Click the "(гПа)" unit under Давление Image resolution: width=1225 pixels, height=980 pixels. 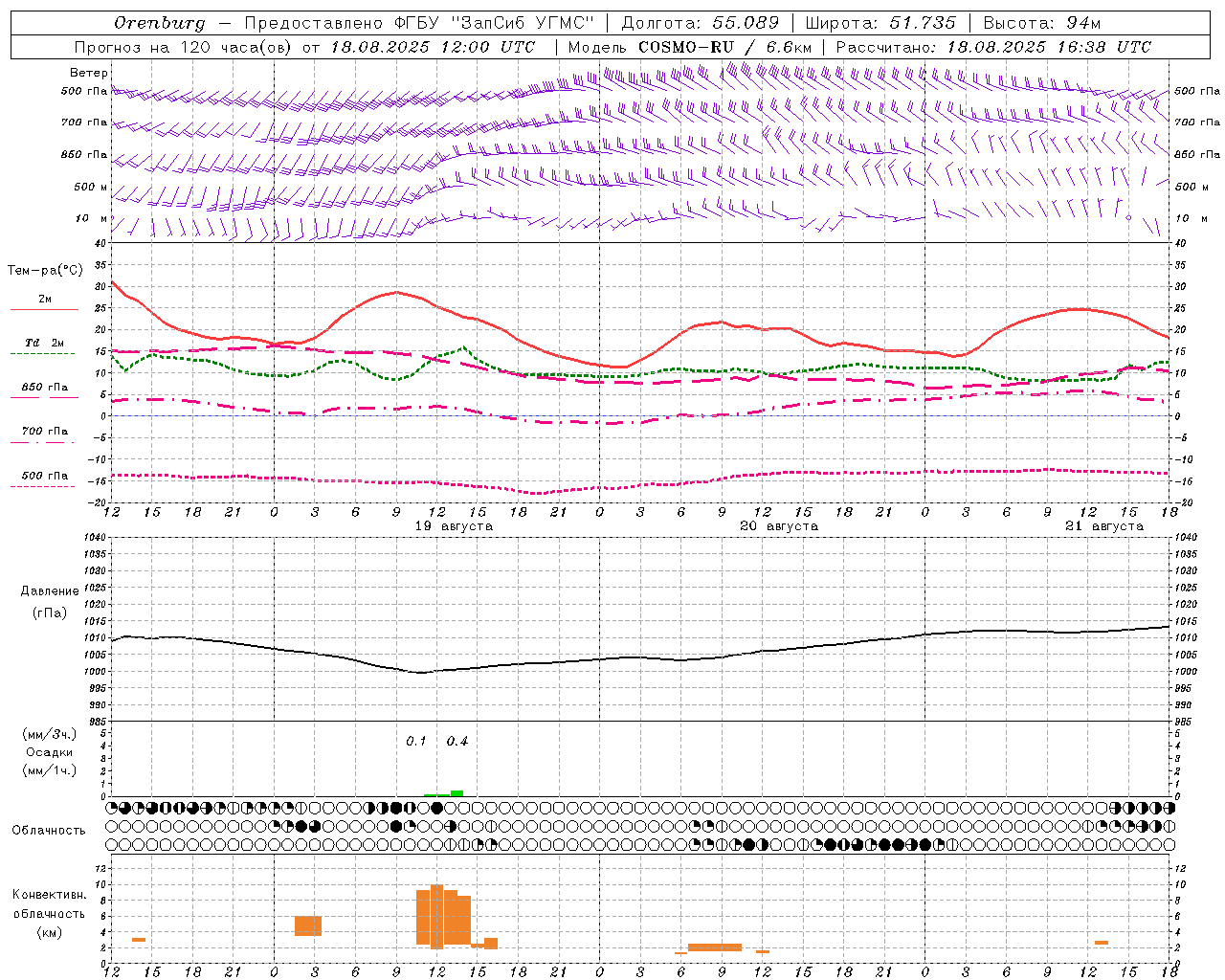tap(50, 613)
